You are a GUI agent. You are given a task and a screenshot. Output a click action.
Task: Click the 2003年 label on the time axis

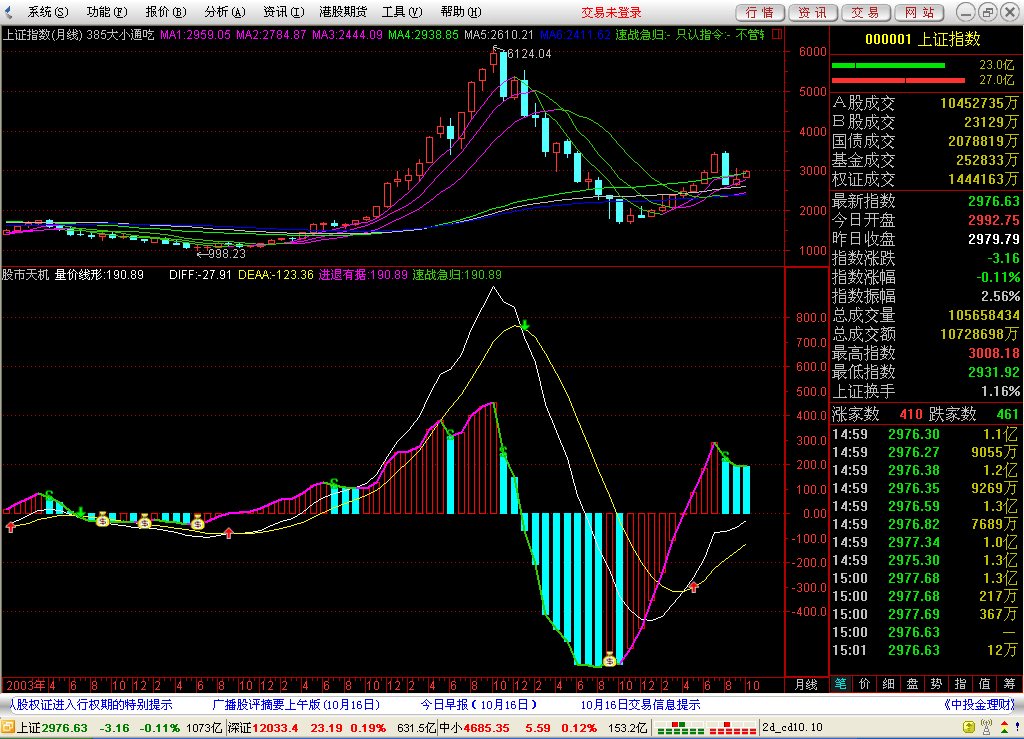(x=25, y=685)
